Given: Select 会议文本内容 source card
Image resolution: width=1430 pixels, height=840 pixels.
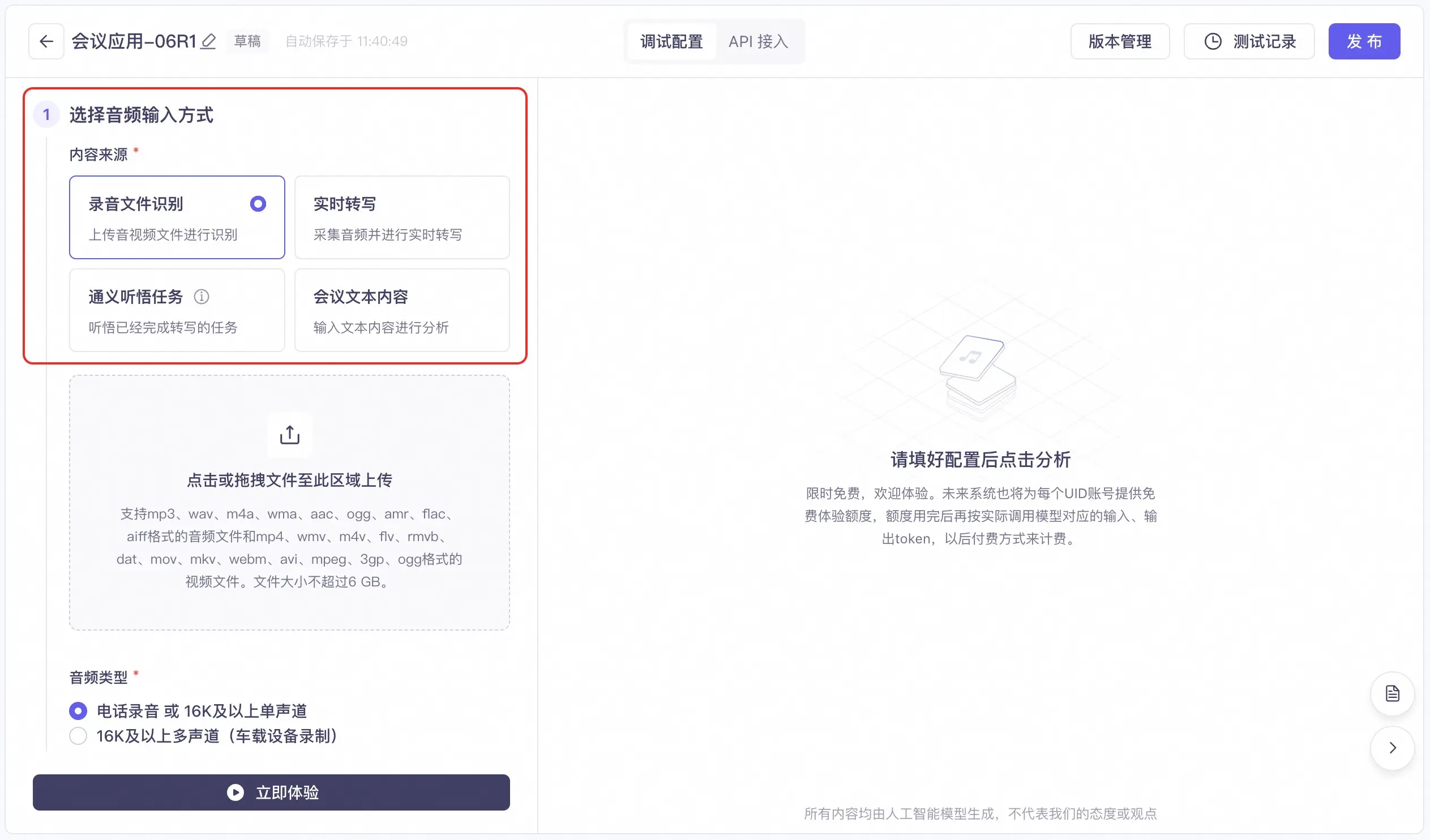Looking at the screenshot, I should click(402, 310).
